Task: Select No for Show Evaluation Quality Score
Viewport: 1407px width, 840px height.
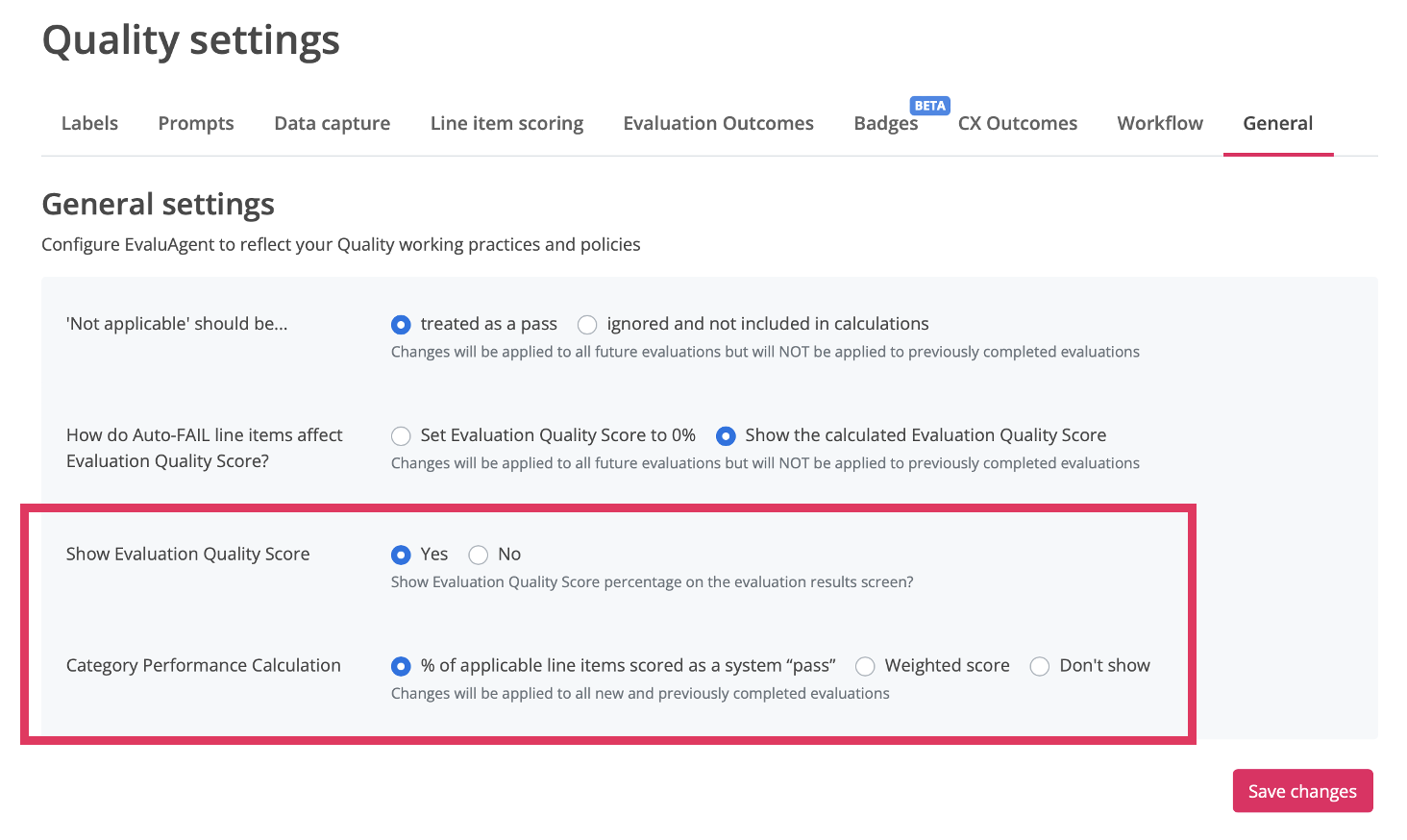Action: (x=478, y=556)
